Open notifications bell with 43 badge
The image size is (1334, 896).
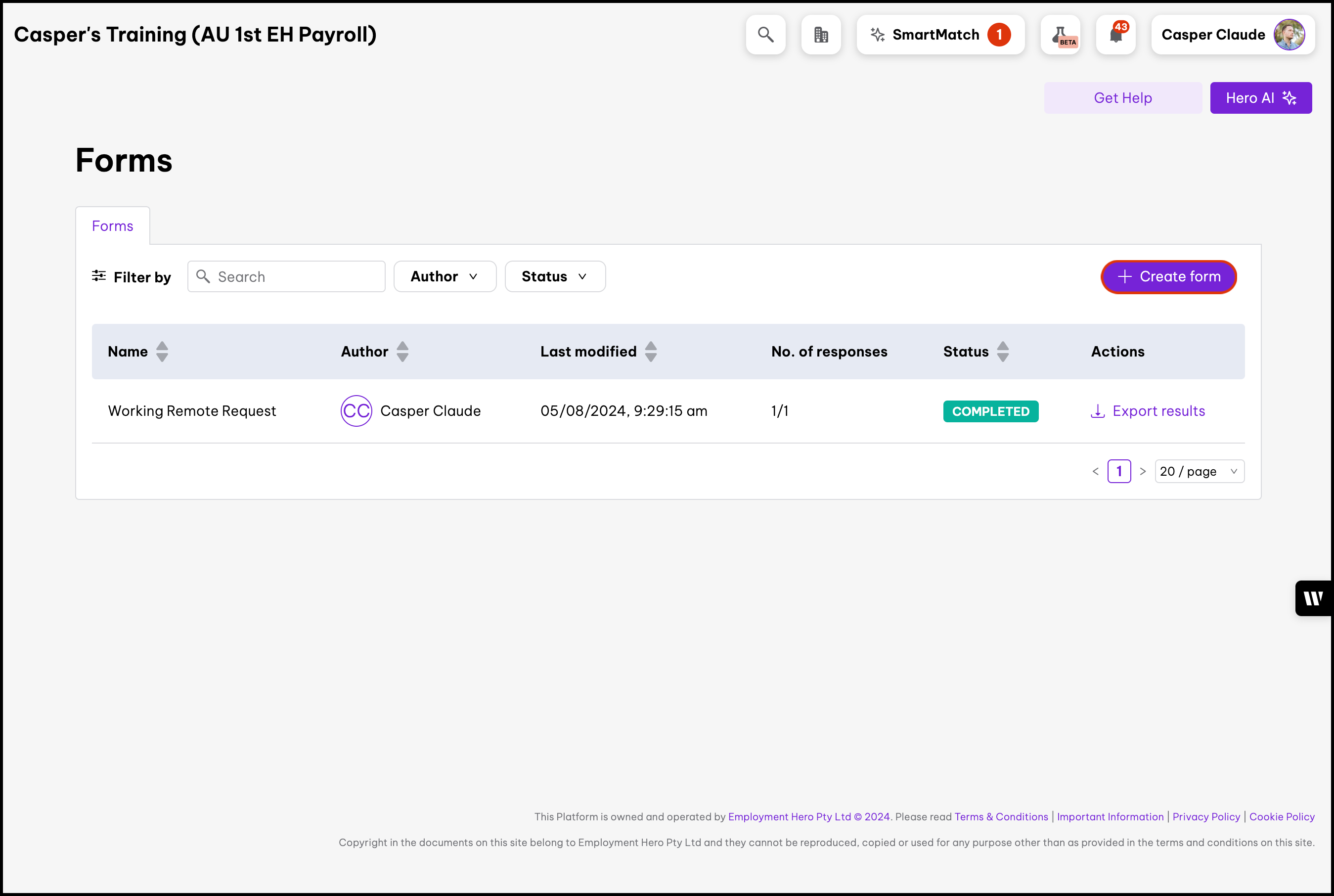click(1116, 35)
